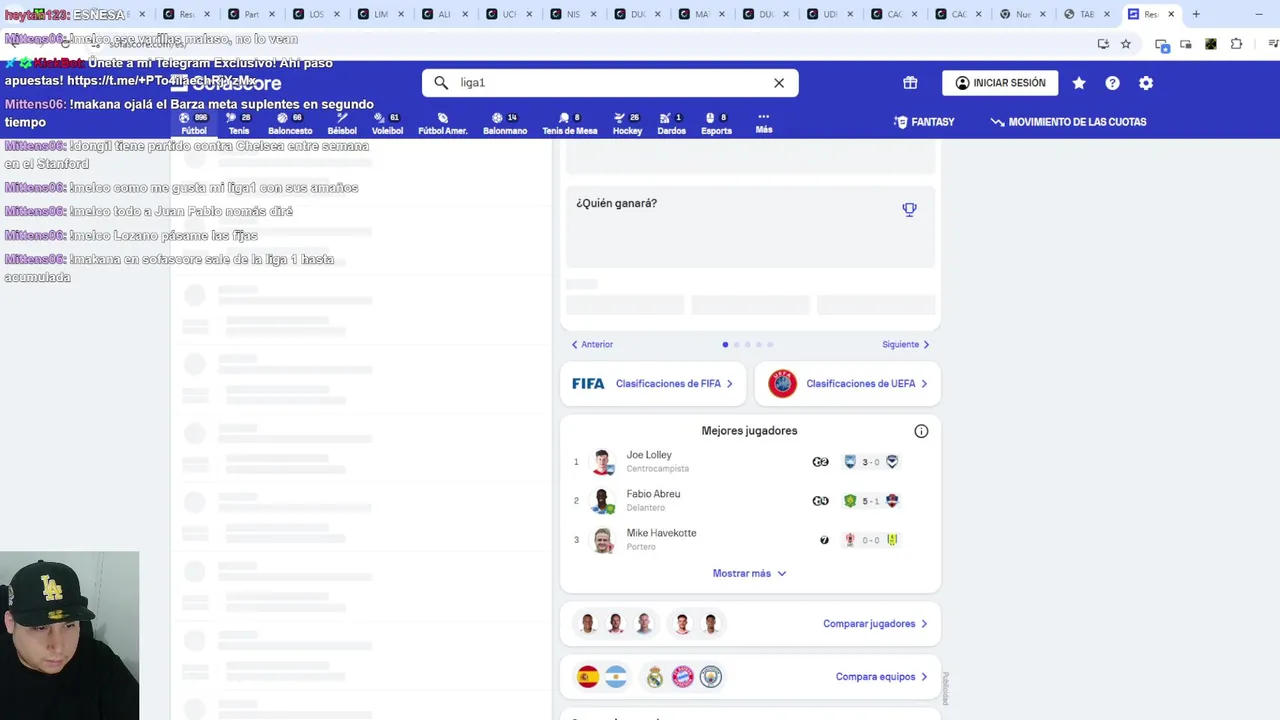Click Mike Havekotte's player photo
This screenshot has height=720, width=1280.
point(603,540)
